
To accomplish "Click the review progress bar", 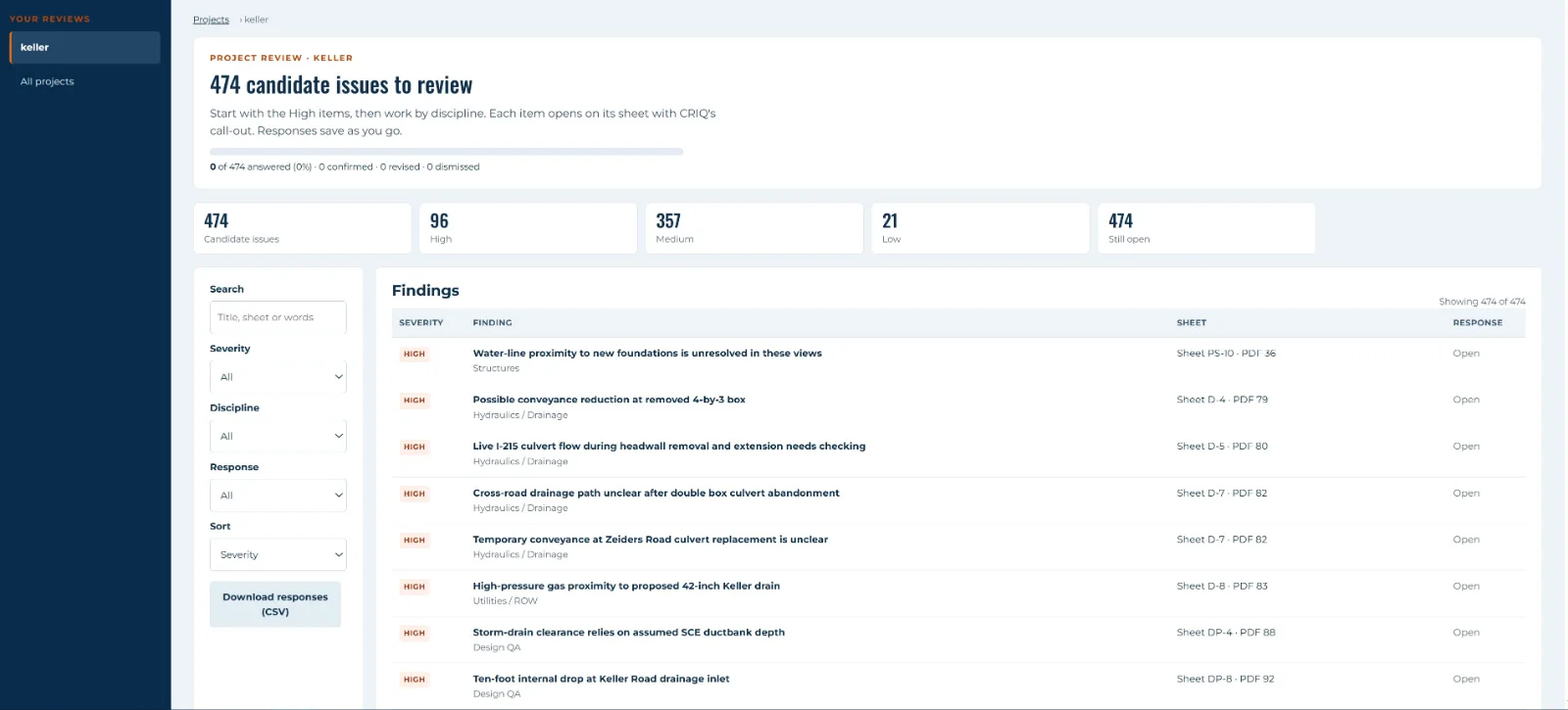I will (447, 152).
